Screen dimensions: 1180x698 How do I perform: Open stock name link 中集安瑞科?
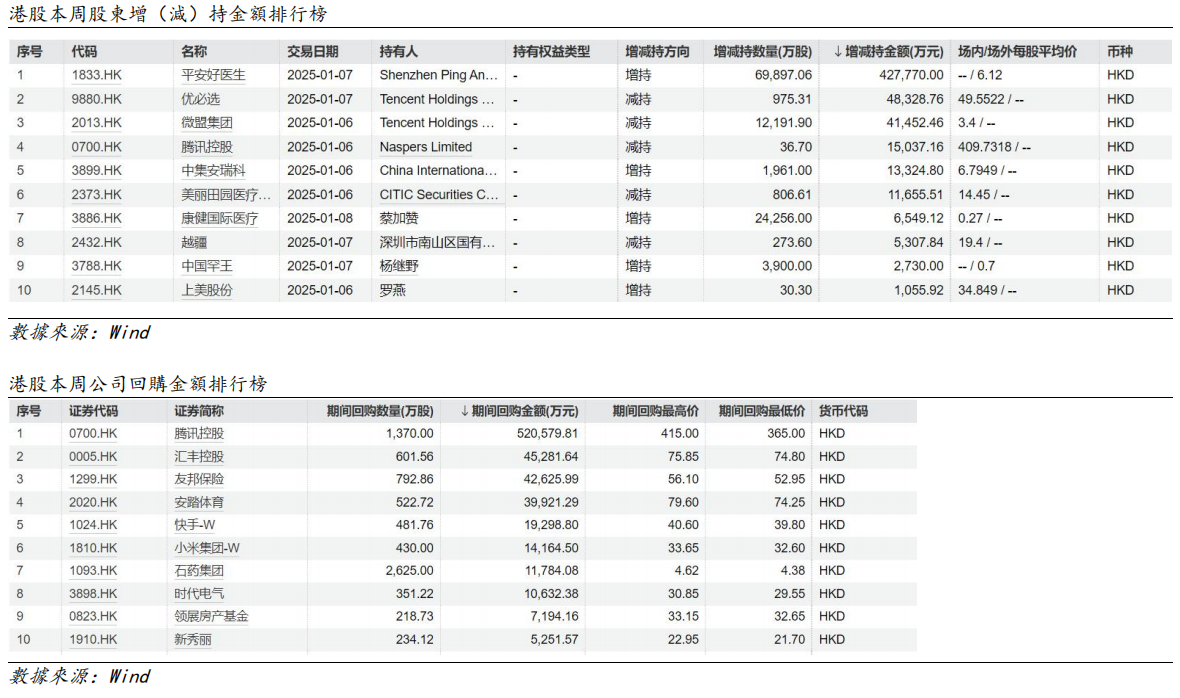[x=213, y=171]
